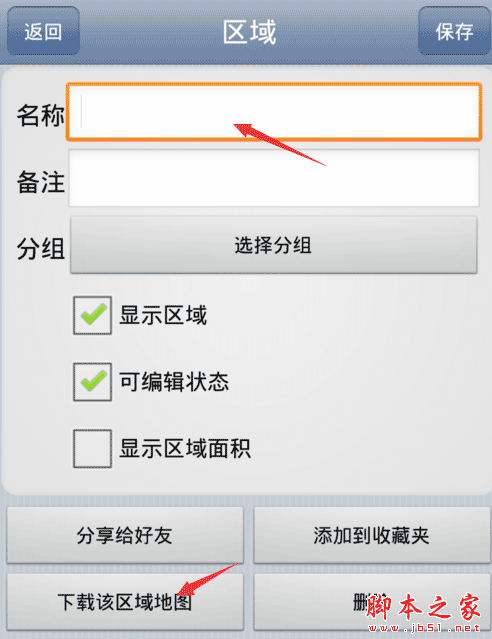Click the 分组 field label

(x=40, y=248)
